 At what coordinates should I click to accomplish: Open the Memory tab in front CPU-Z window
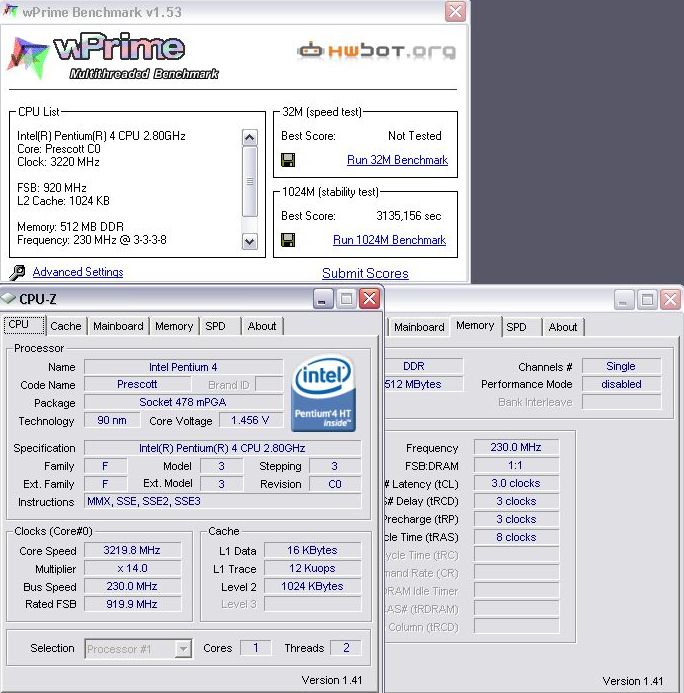tap(174, 326)
